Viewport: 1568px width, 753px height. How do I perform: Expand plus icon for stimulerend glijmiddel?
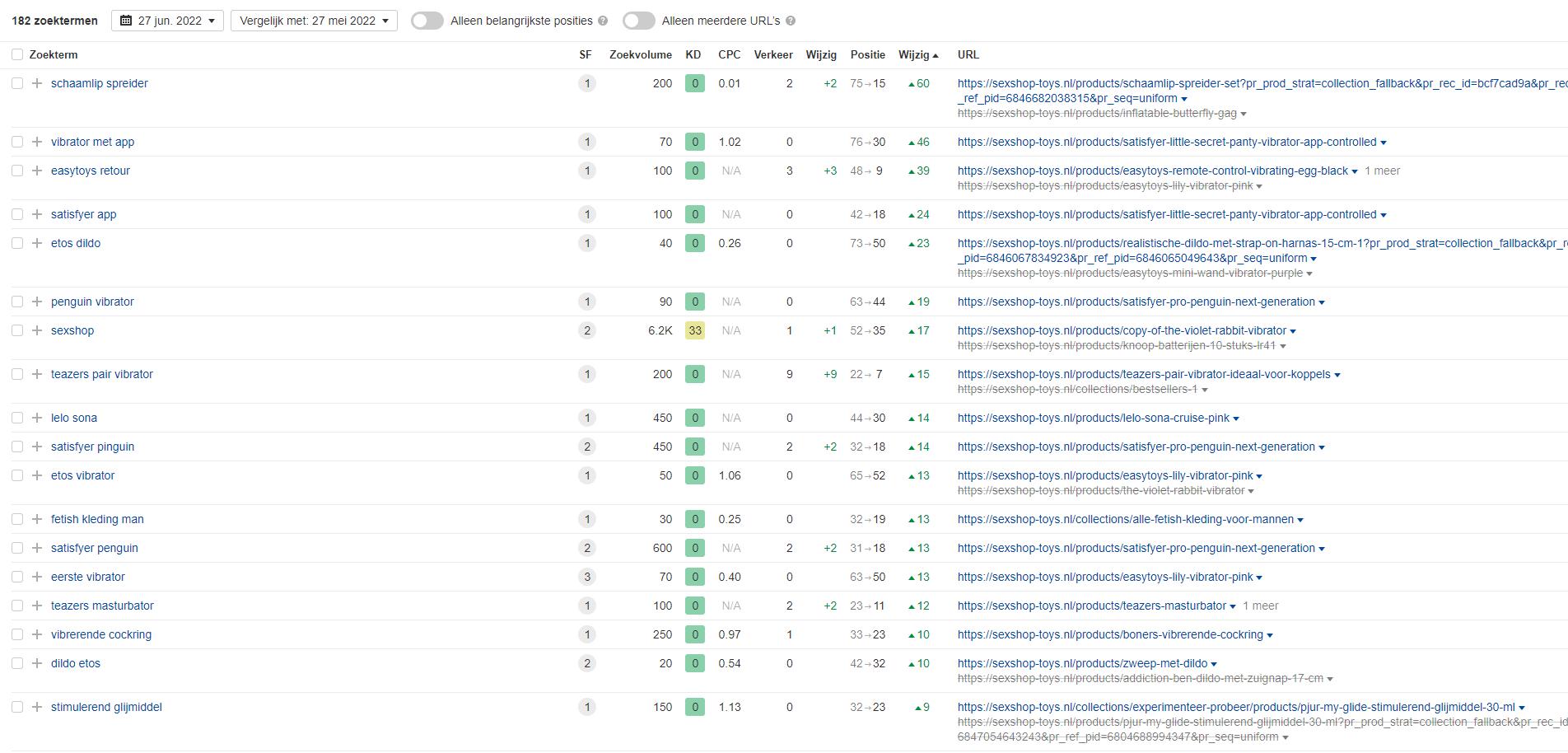coord(37,707)
